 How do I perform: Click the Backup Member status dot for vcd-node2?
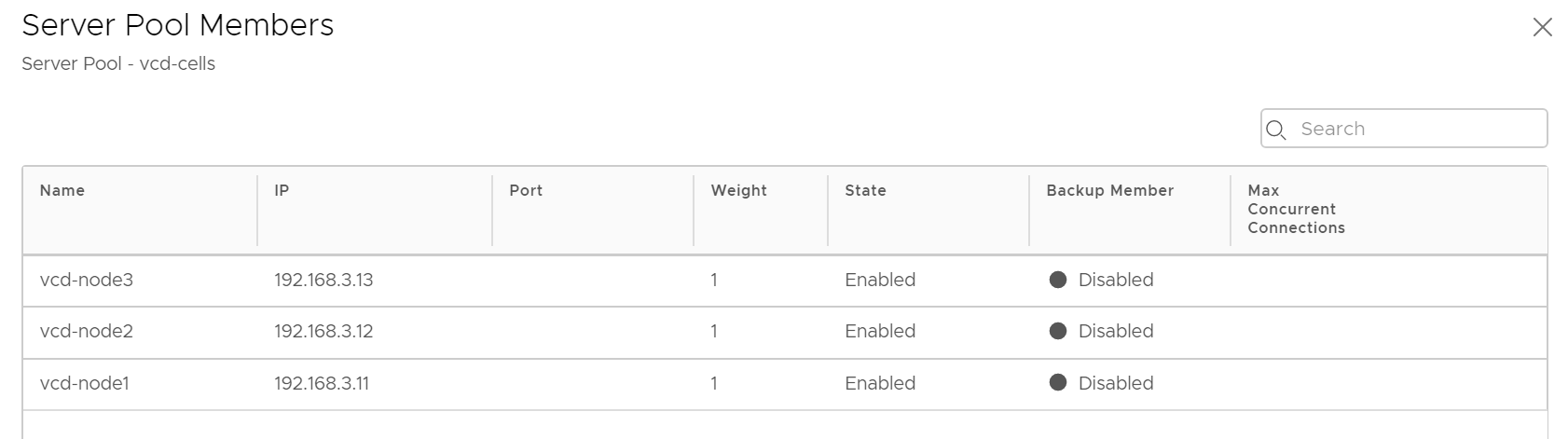tap(1057, 331)
